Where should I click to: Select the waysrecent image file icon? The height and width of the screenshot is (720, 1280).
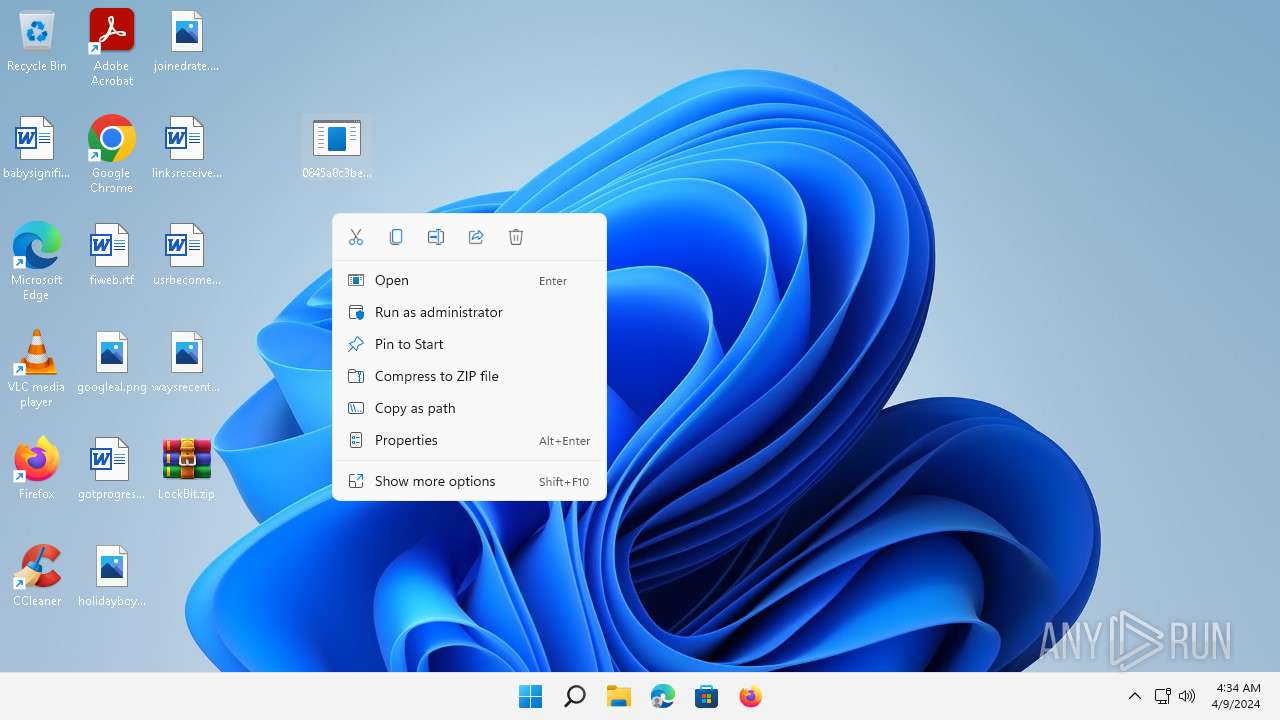[x=187, y=363]
